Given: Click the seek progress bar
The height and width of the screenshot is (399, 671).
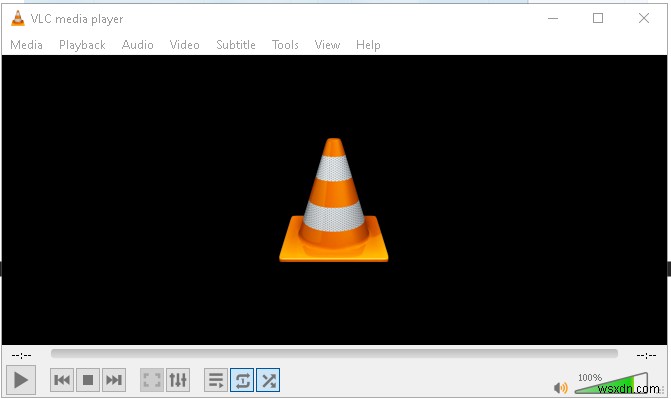Looking at the screenshot, I should [334, 354].
